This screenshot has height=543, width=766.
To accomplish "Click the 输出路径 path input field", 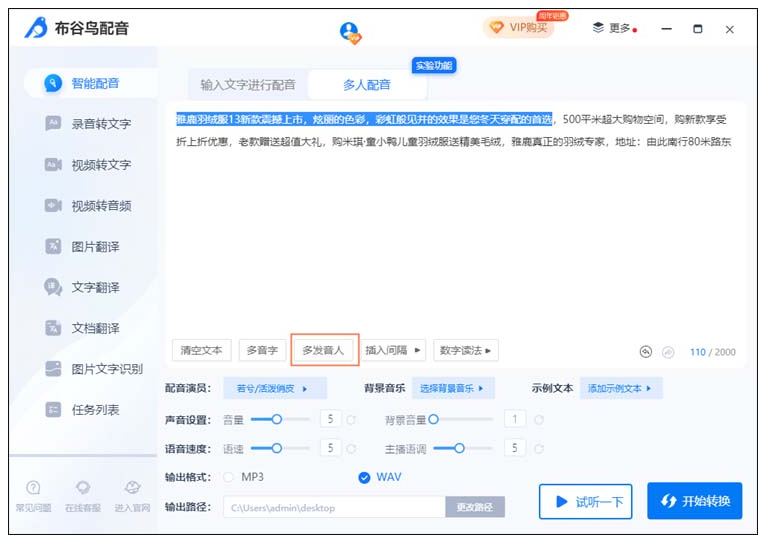I will [x=333, y=508].
